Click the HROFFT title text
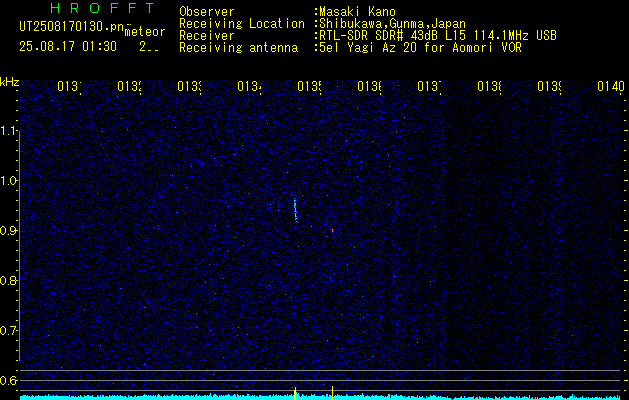629x400 pixels. [x=103, y=8]
